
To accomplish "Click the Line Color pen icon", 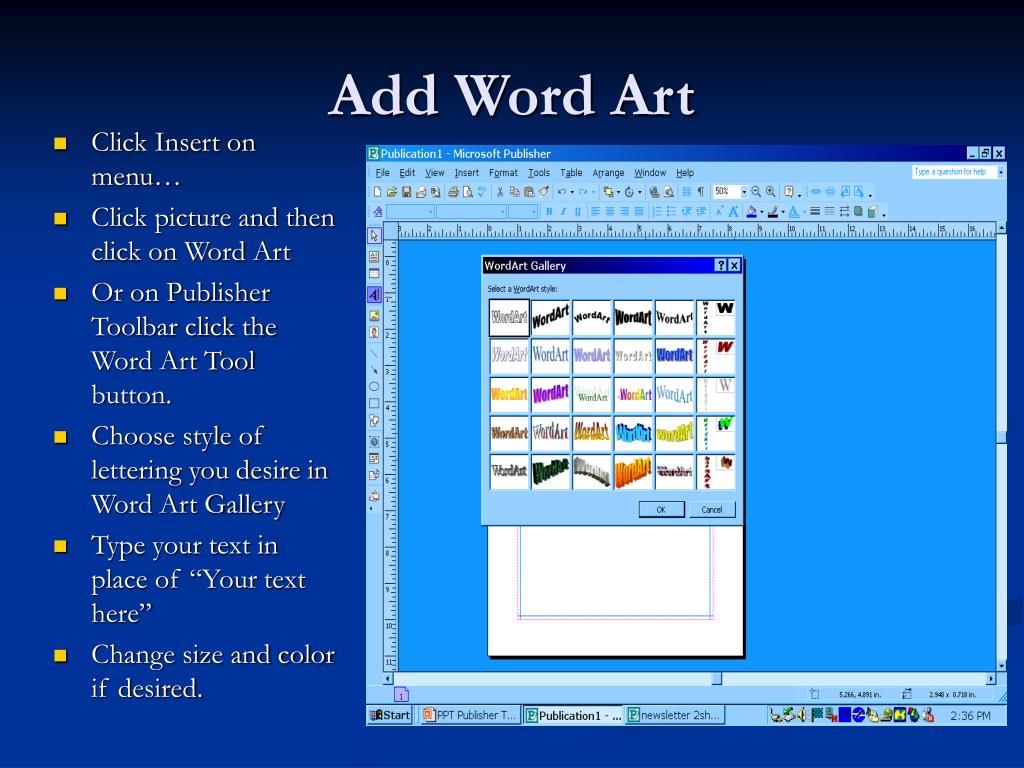I will click(x=773, y=212).
